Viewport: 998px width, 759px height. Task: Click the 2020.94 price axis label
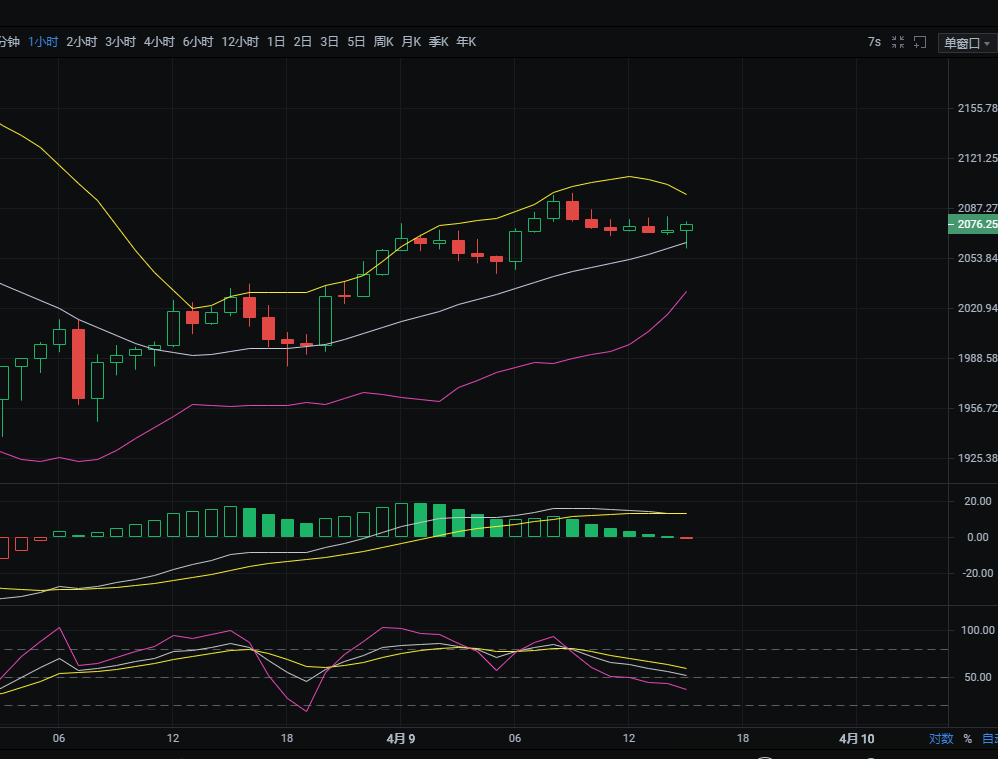977,308
